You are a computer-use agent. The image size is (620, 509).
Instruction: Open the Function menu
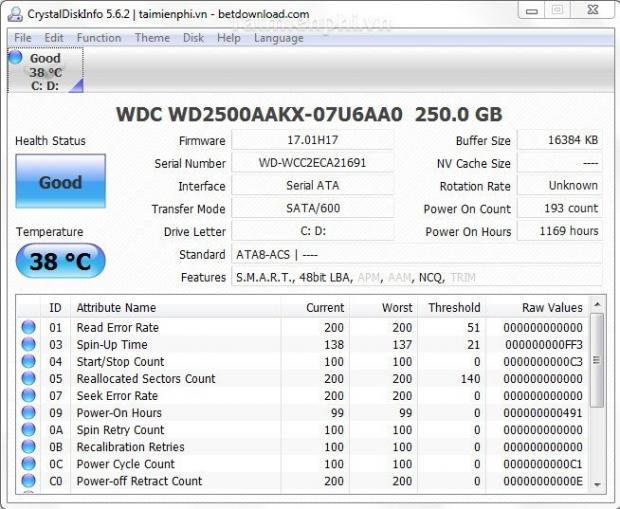pyautogui.click(x=99, y=38)
